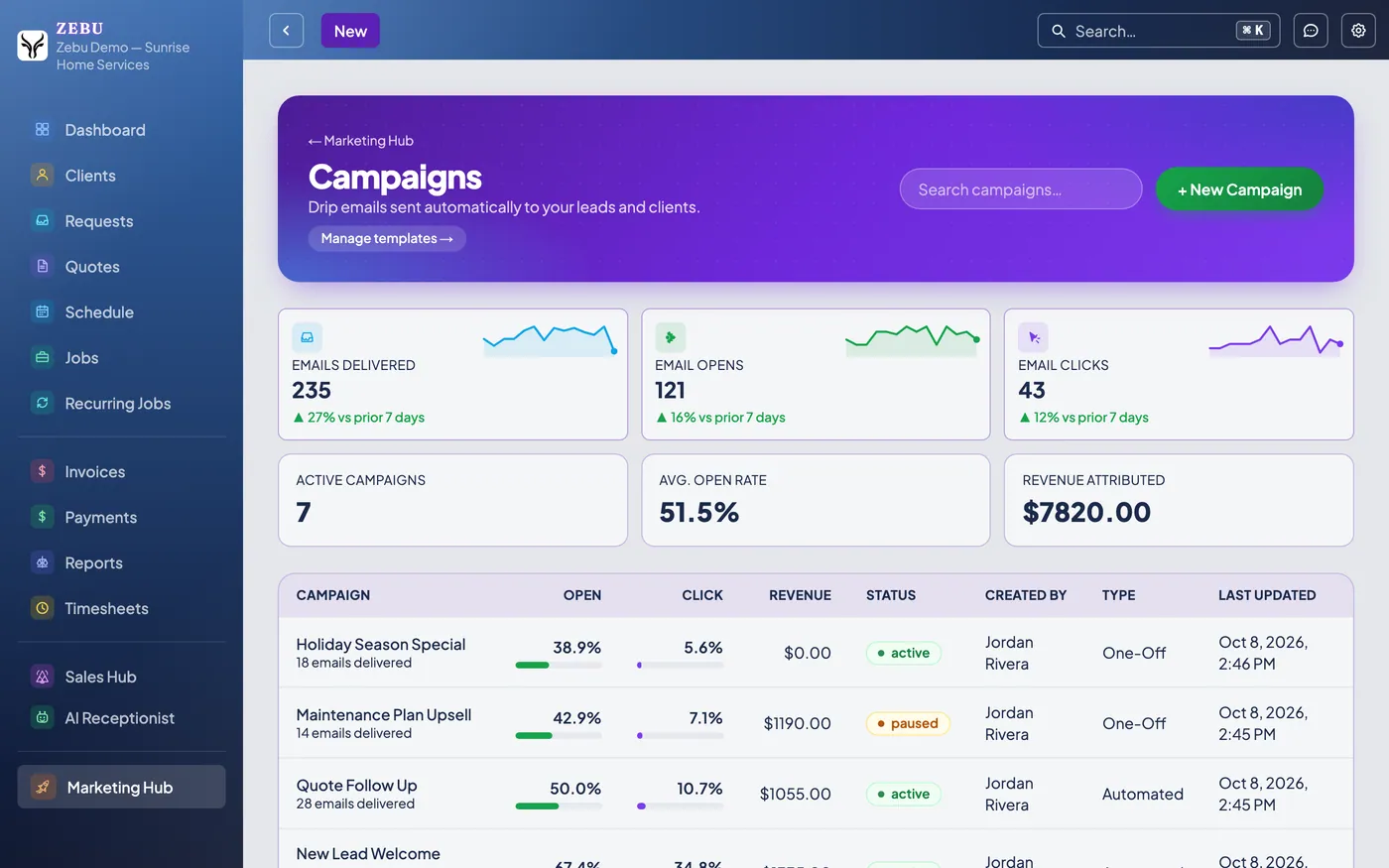This screenshot has height=868, width=1389.
Task: Open the Quote Follow Up campaign
Action: [356, 785]
